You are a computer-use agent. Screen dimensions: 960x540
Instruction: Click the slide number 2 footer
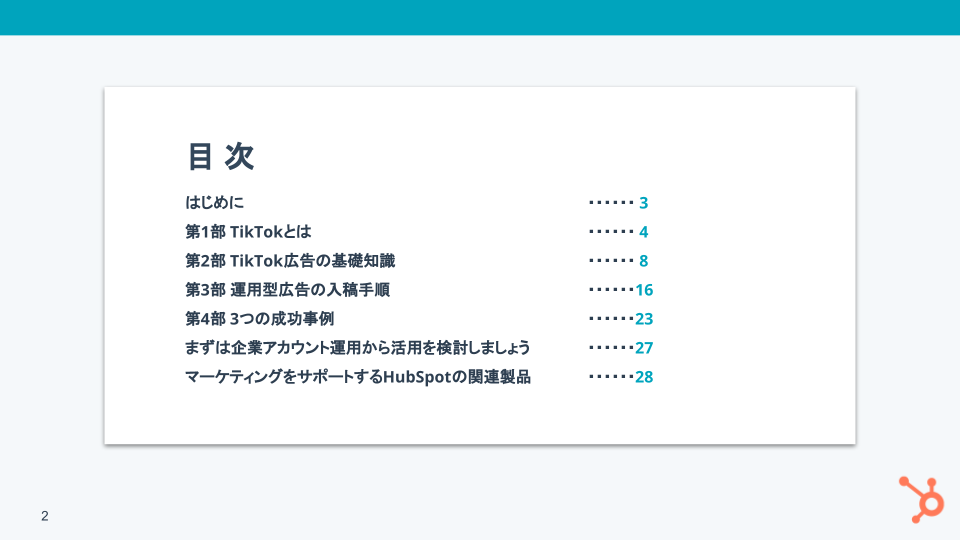tap(45, 516)
